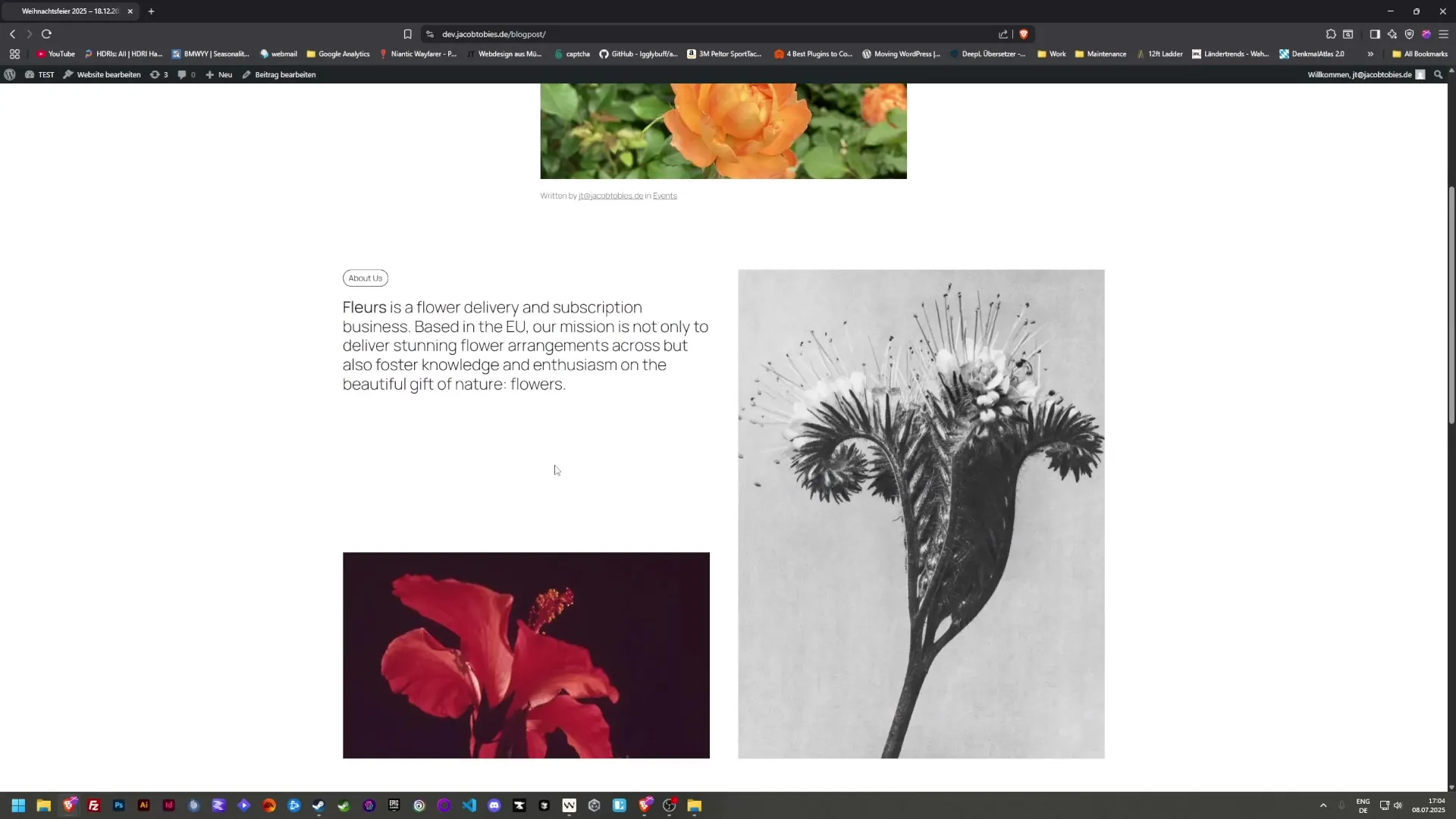Click the WordPress admin search magnifier
The height and width of the screenshot is (819, 1456).
coord(1438,74)
